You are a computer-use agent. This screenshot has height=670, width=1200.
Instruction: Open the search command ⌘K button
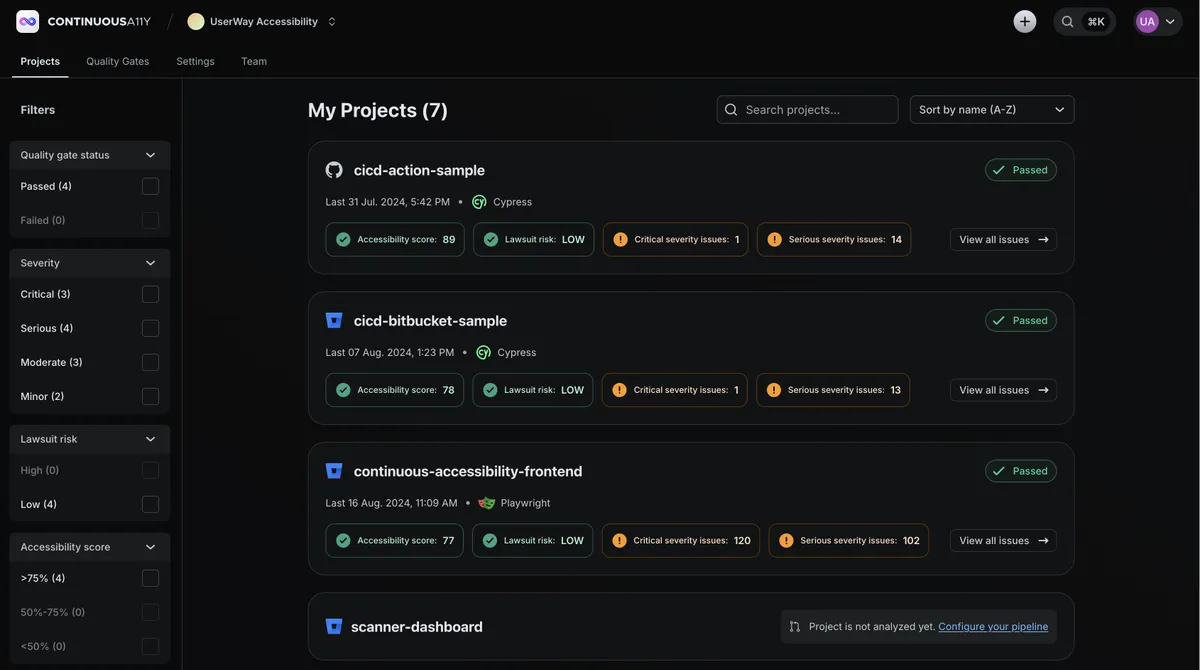pyautogui.click(x=1085, y=21)
